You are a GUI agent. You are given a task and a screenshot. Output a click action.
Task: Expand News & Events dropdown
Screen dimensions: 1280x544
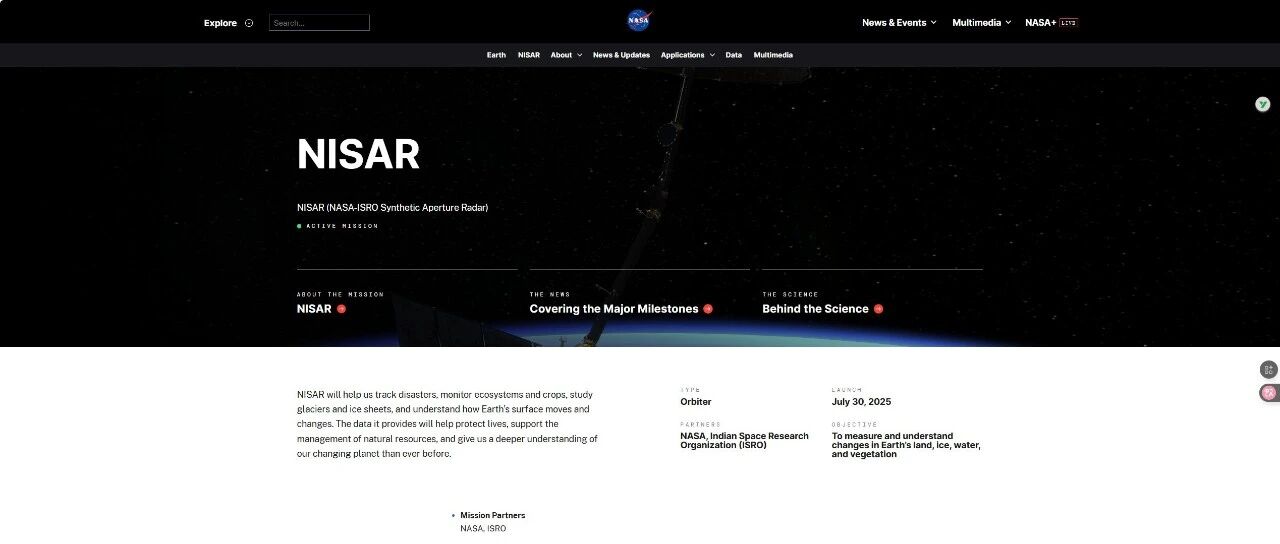[x=899, y=22]
